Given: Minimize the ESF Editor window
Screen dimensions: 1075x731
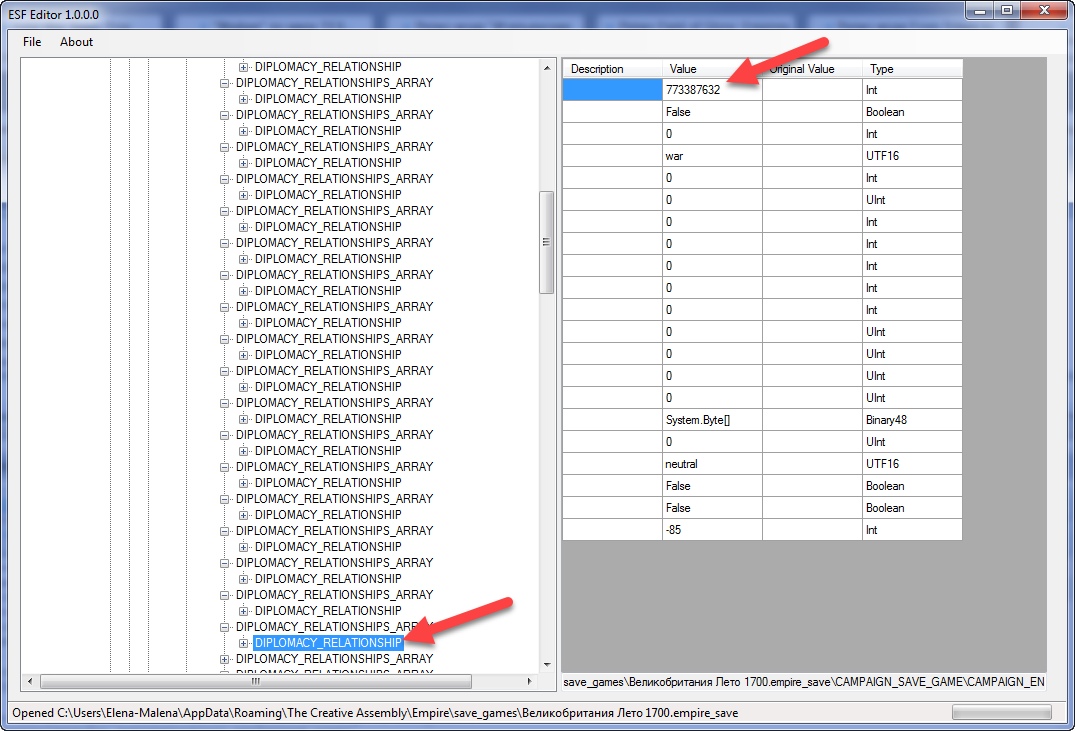Looking at the screenshot, I should (980, 10).
